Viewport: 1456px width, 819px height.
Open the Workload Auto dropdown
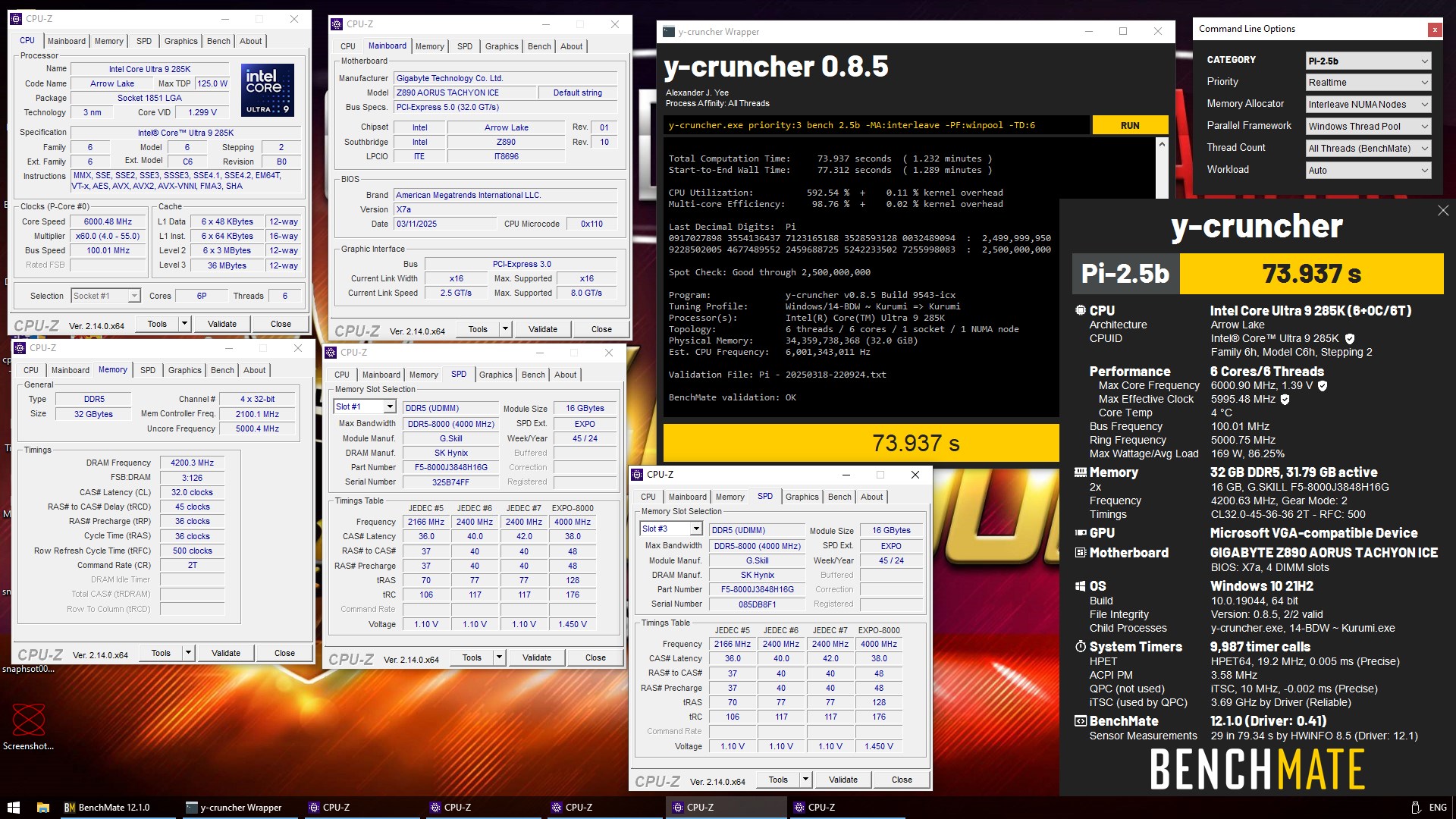1368,170
